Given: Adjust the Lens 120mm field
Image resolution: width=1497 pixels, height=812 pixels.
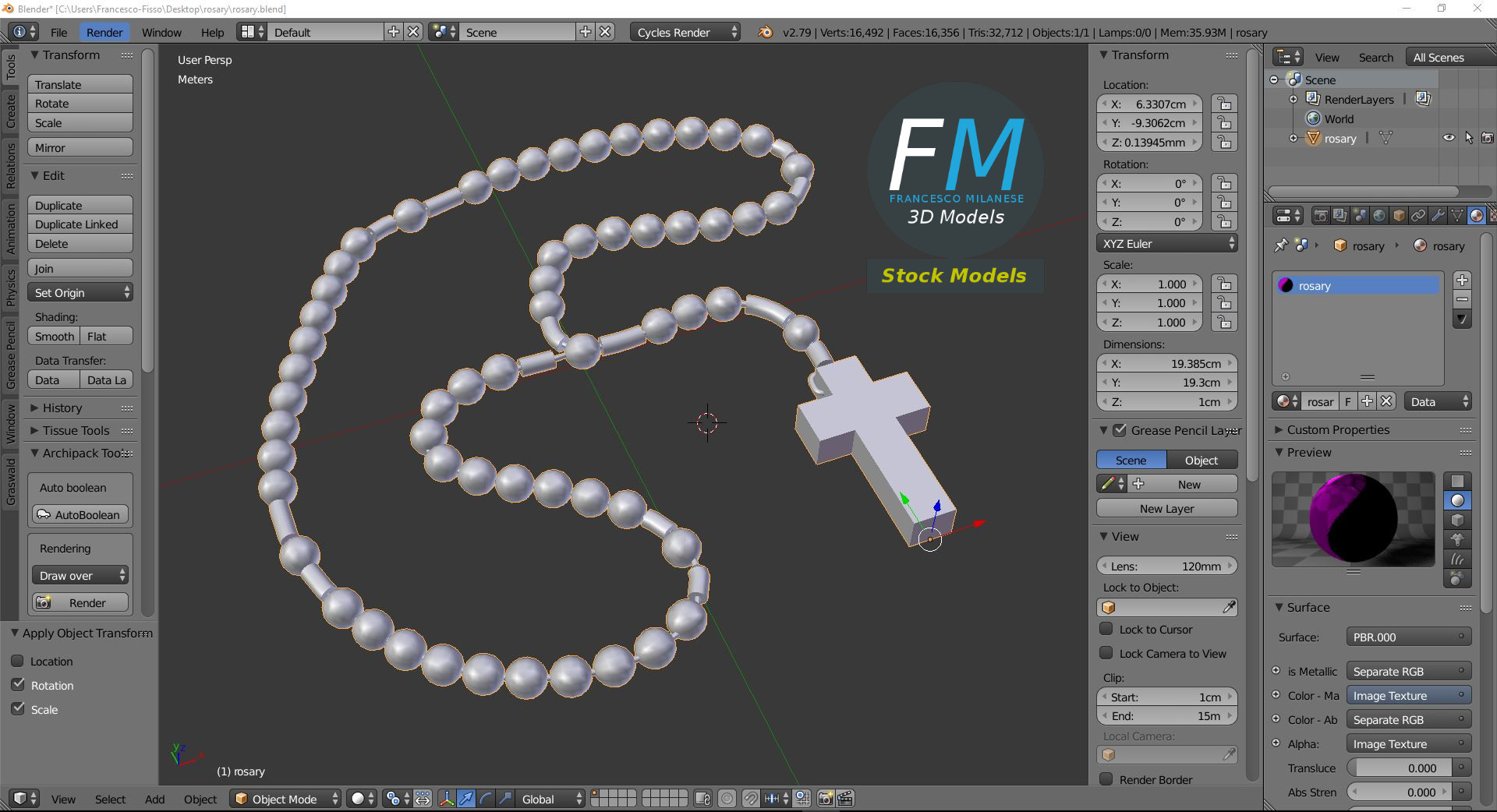Looking at the screenshot, I should 1167,566.
